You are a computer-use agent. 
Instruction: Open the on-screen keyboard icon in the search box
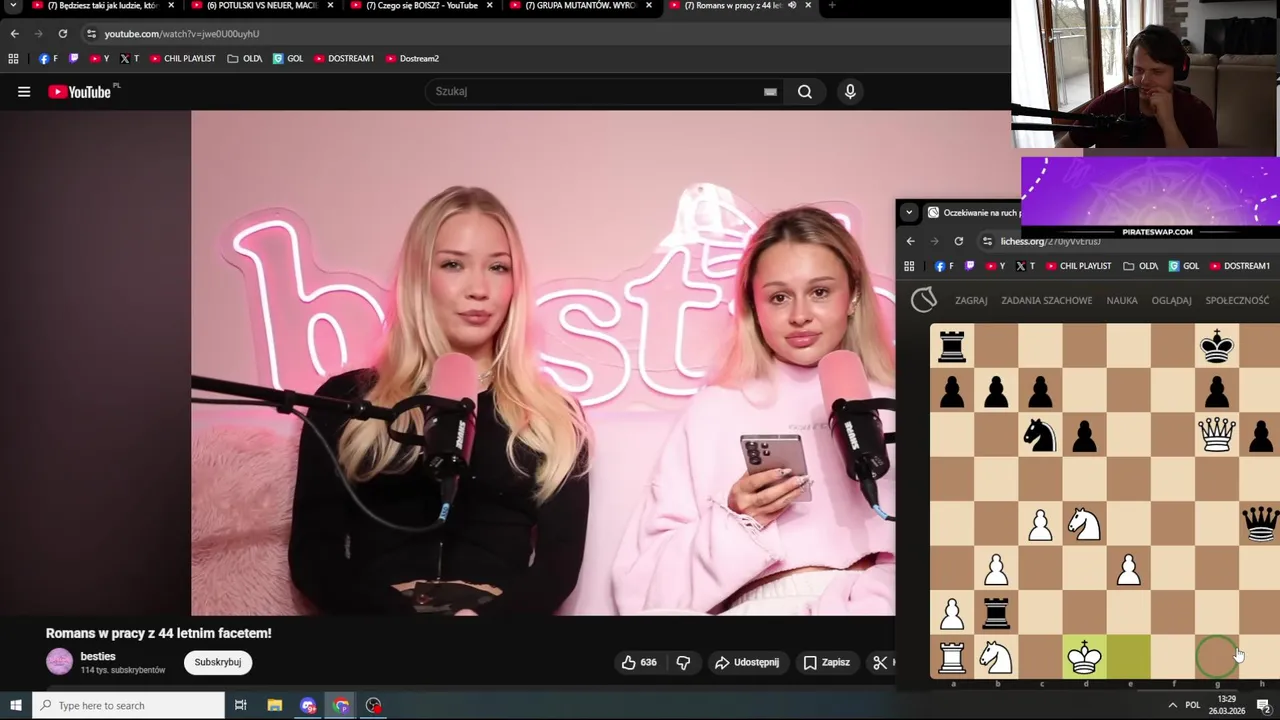(x=770, y=92)
